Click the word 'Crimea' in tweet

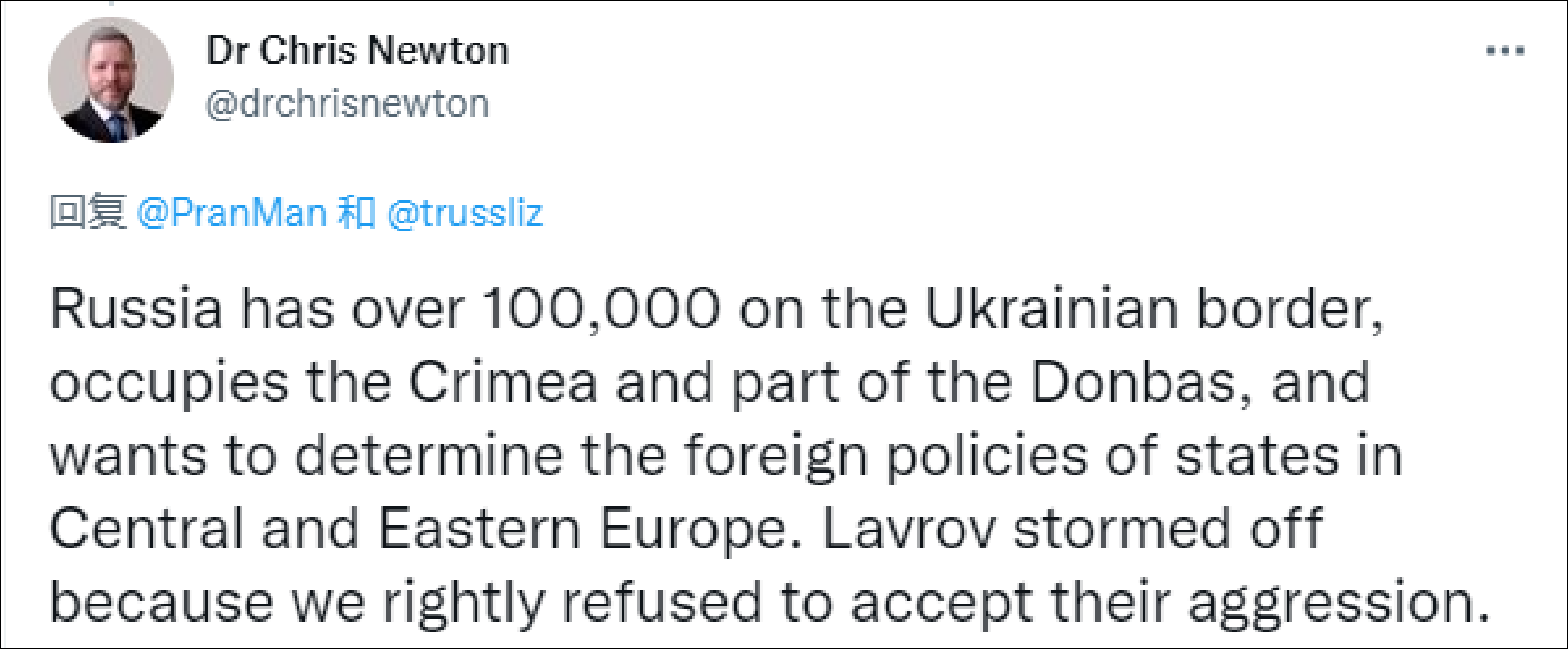click(x=503, y=383)
